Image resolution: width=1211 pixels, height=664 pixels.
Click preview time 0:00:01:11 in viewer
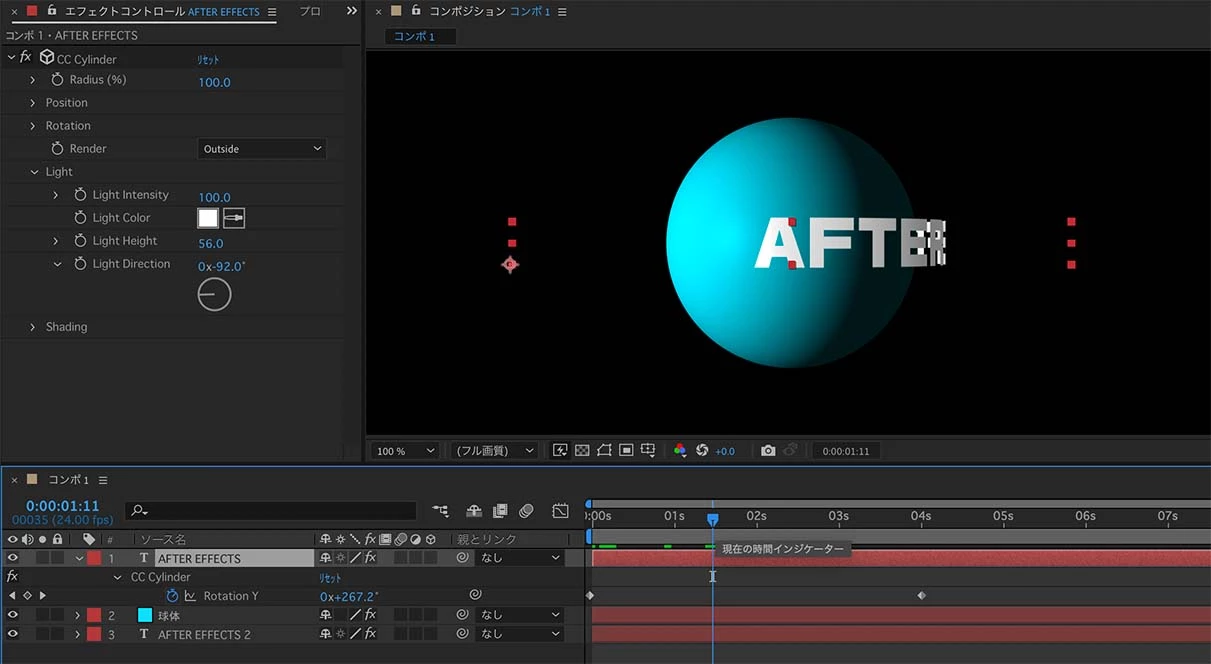846,452
